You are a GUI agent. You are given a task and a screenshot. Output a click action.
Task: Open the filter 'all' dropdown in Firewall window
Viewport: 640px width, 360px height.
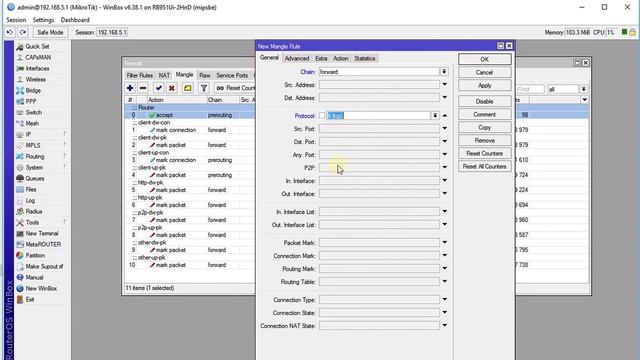click(584, 89)
